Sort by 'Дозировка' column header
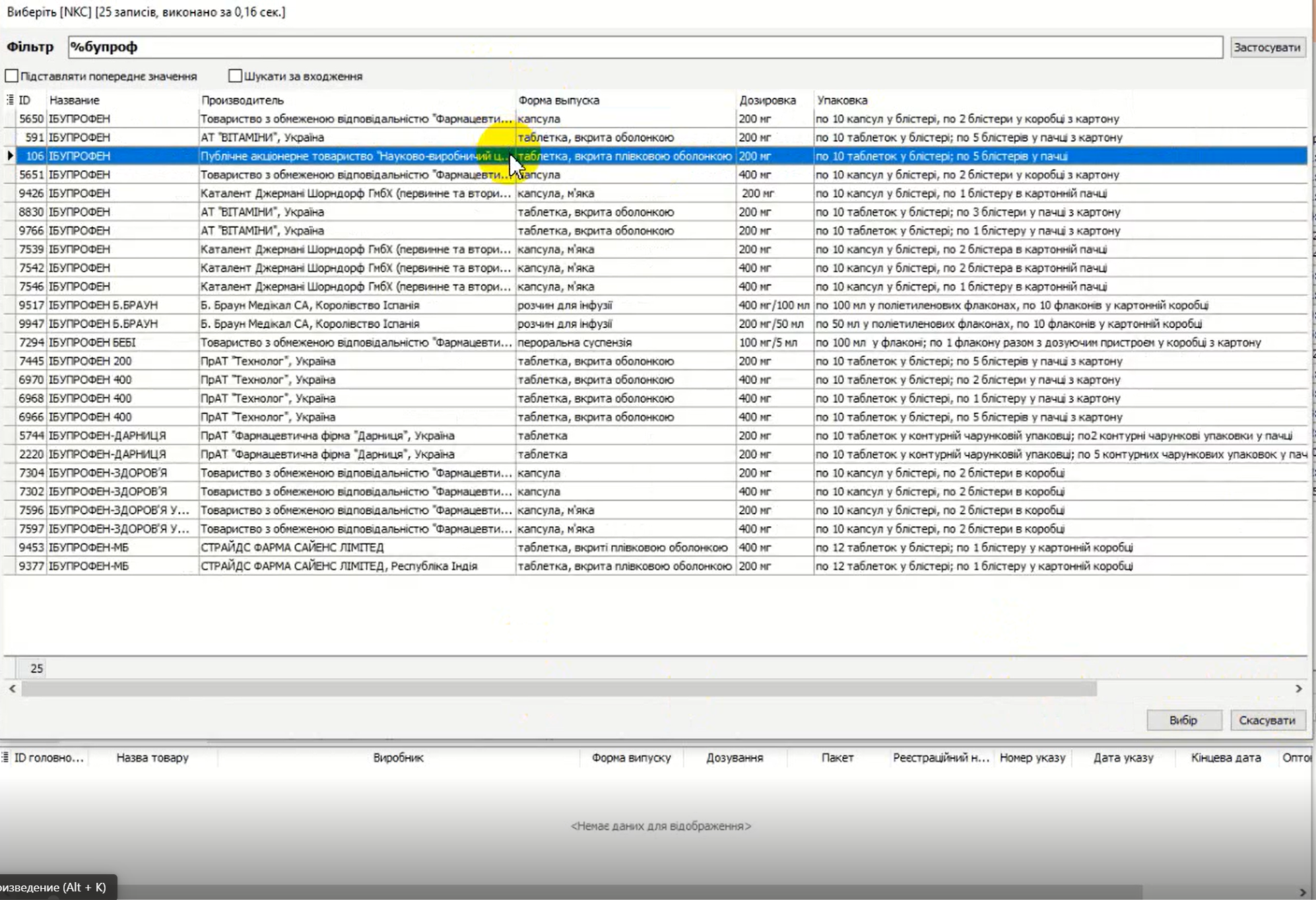 pyautogui.click(x=767, y=100)
